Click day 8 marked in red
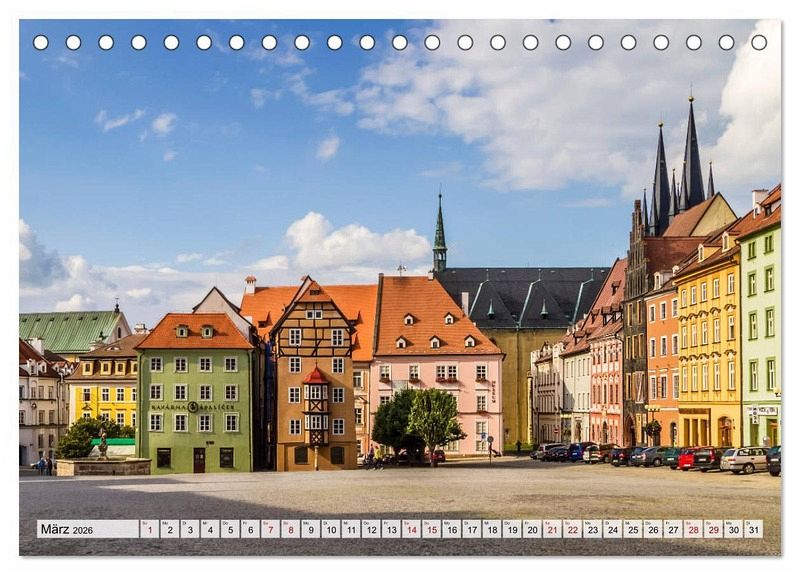 (x=290, y=529)
